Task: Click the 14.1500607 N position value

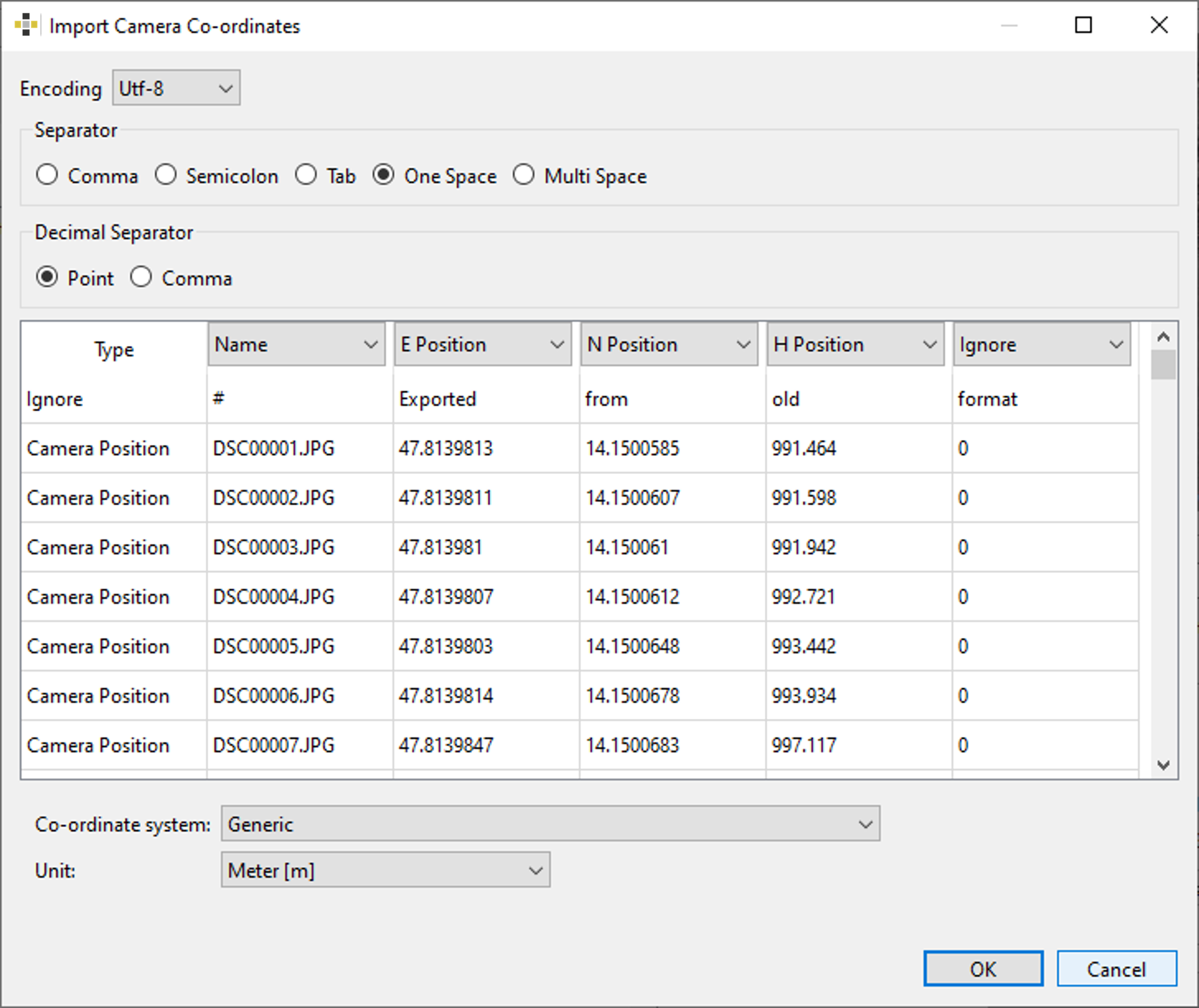Action: click(672, 498)
